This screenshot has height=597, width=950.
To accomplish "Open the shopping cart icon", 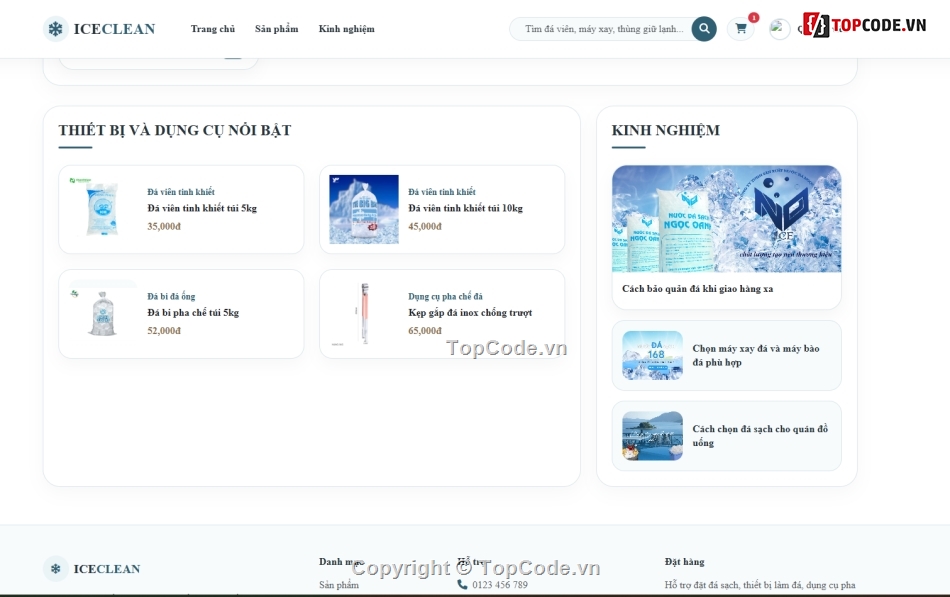I will [x=740, y=28].
